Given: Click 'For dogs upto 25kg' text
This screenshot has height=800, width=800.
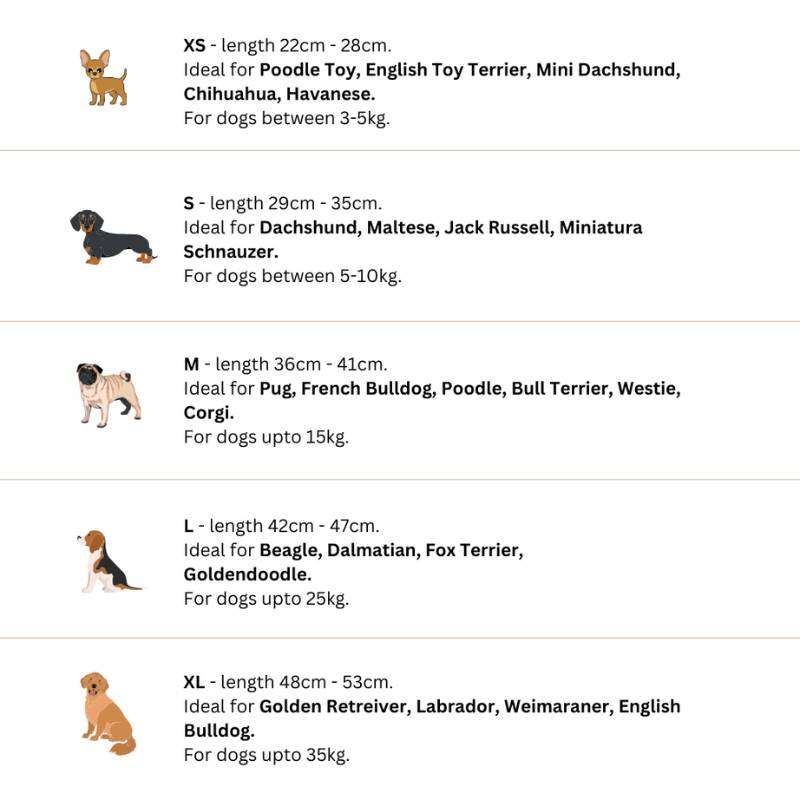Looking at the screenshot, I should click(266, 598).
